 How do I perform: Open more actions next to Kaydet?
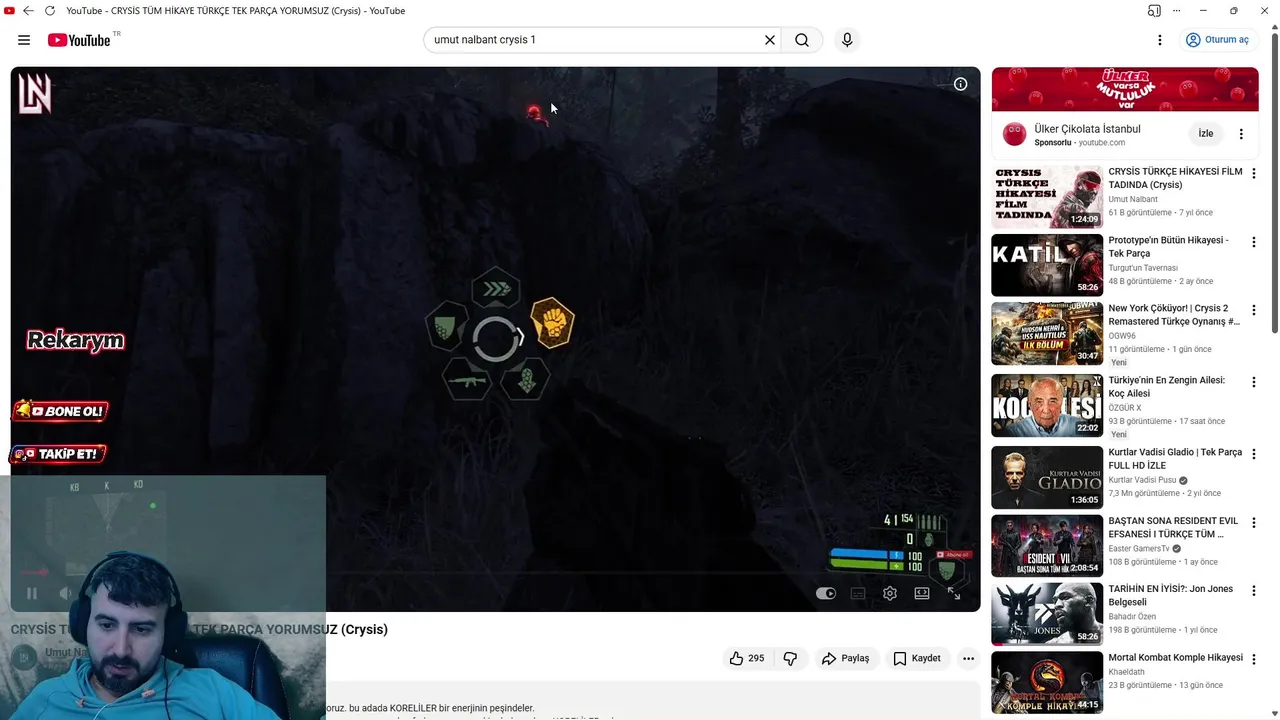[968, 658]
